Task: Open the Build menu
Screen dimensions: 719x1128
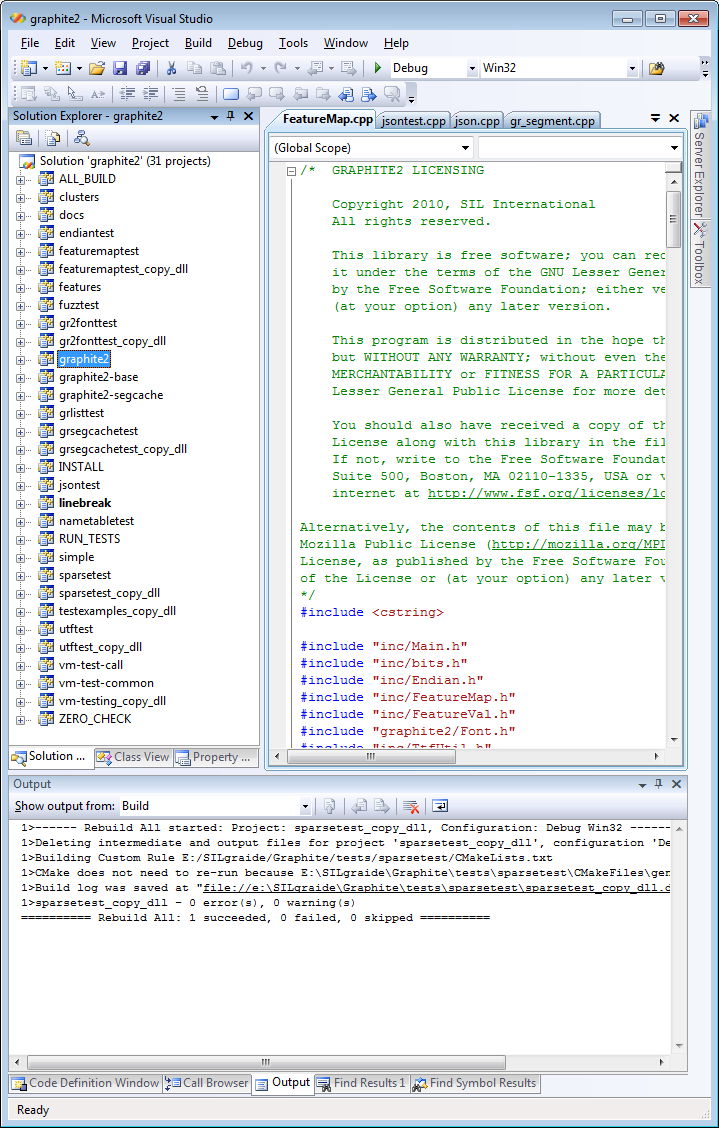Action: point(198,43)
